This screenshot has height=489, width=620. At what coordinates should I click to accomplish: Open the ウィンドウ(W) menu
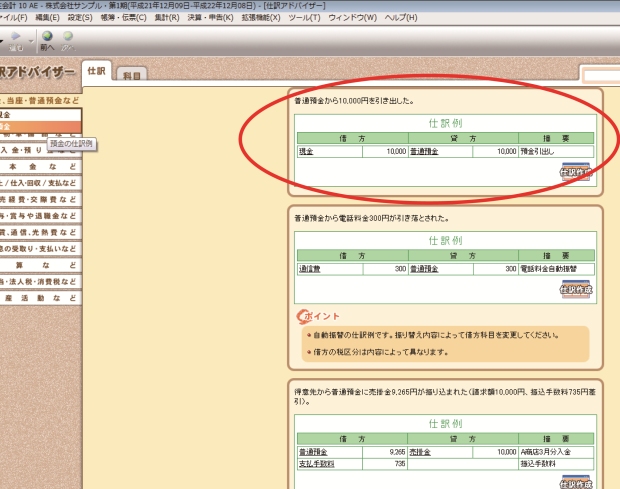[x=352, y=18]
